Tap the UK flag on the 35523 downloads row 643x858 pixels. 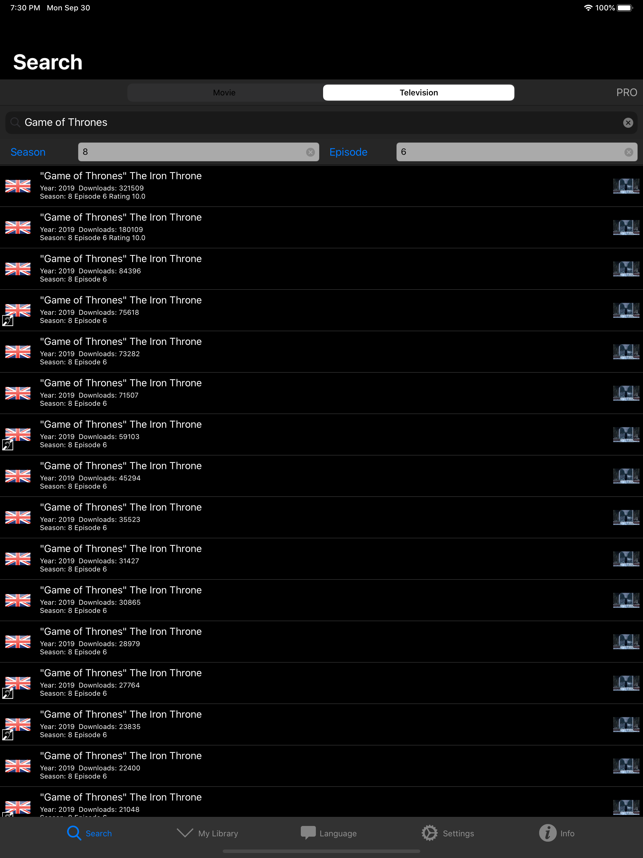18,518
